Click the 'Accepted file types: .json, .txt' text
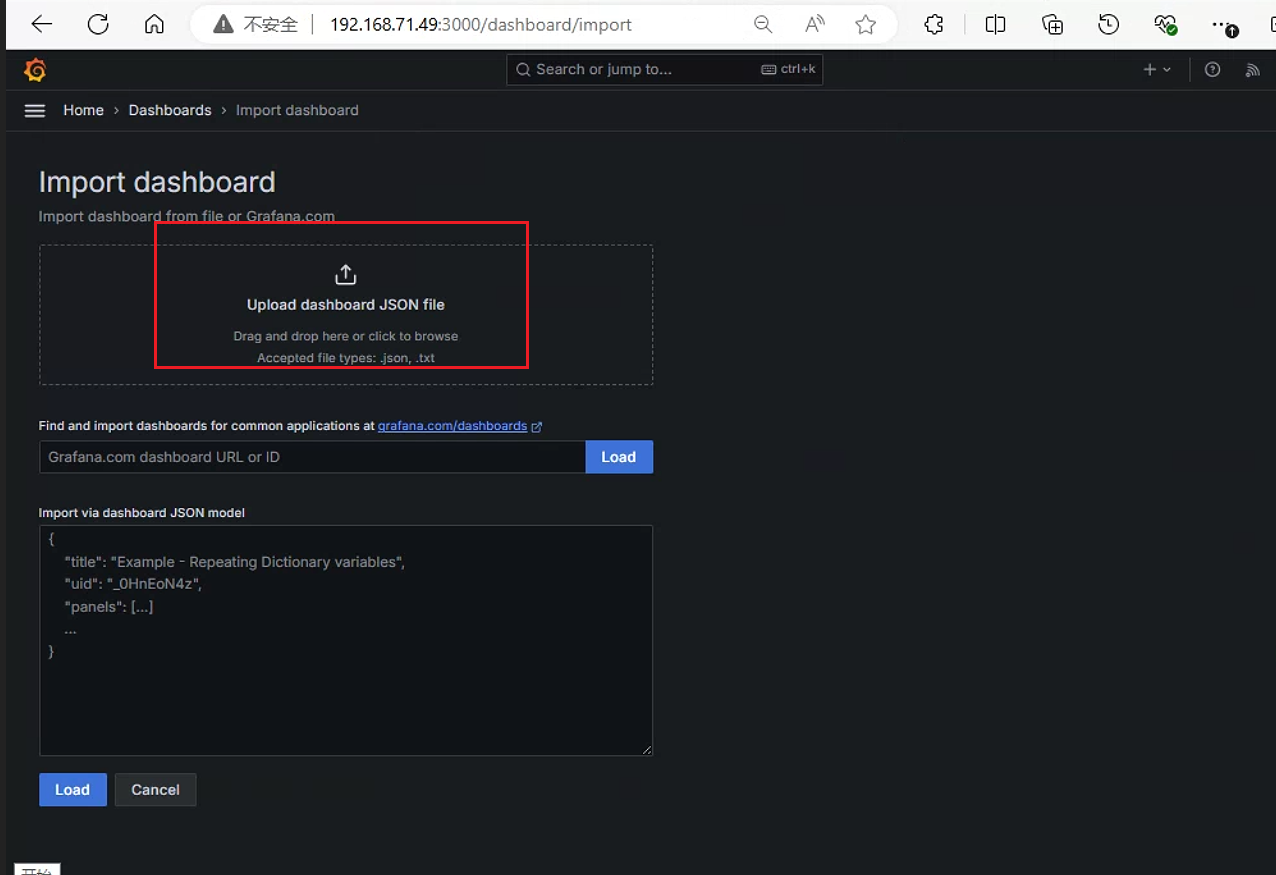This screenshot has width=1276, height=875. point(346,358)
